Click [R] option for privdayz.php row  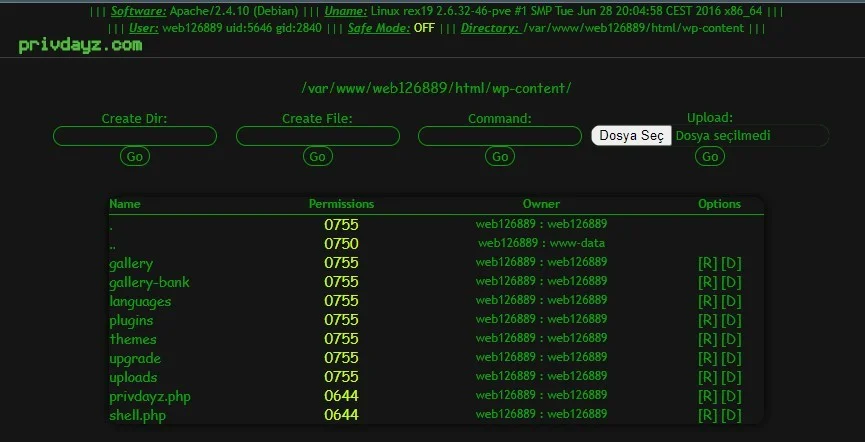[x=707, y=396]
